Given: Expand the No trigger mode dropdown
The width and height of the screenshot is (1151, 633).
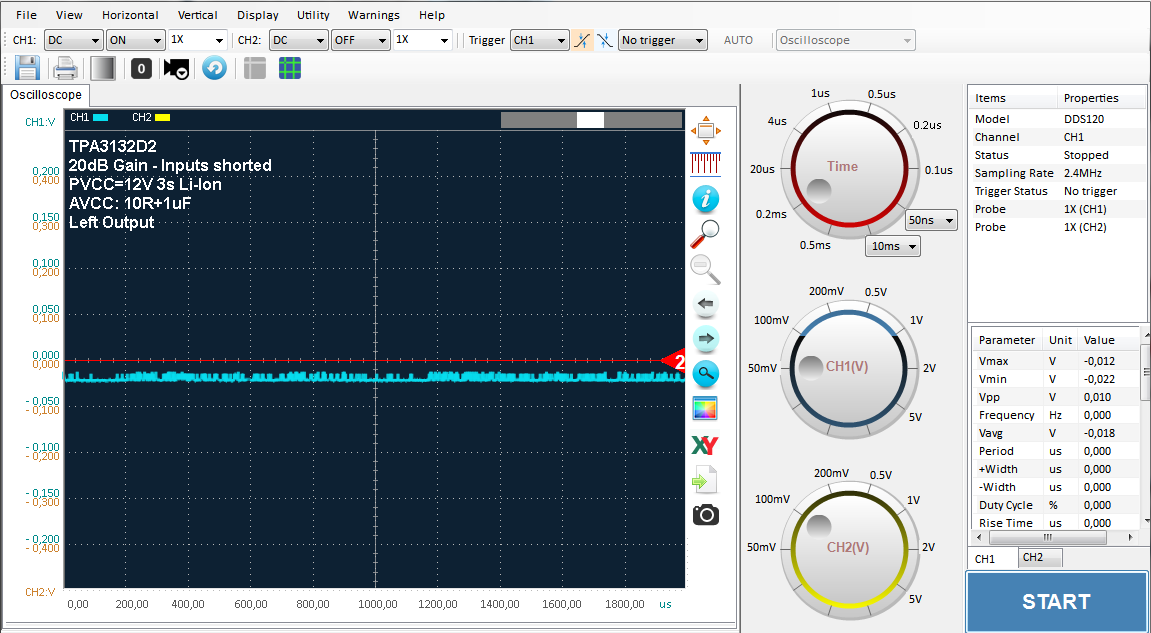Looking at the screenshot, I should 663,40.
